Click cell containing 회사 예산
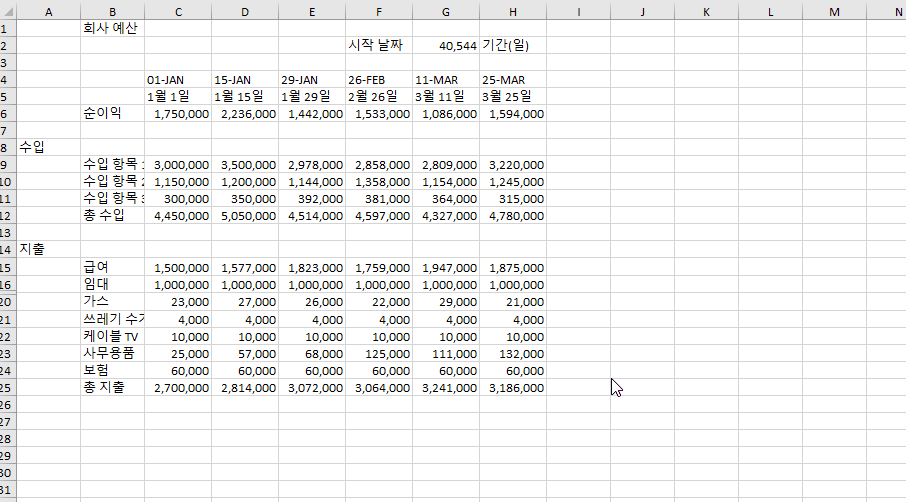 (112, 28)
